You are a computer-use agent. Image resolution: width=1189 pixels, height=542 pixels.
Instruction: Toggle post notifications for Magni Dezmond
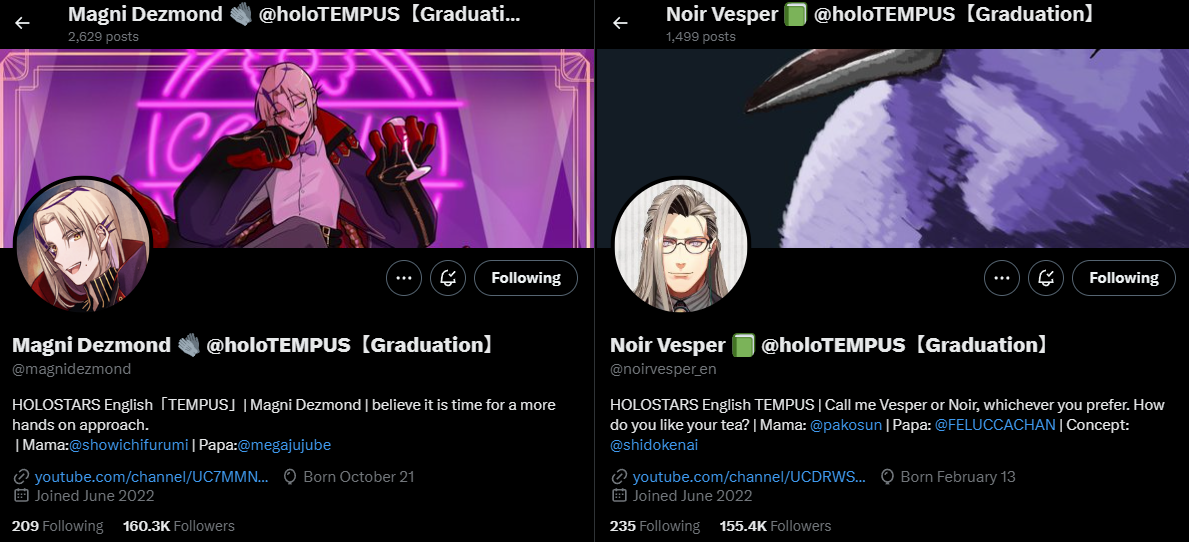click(447, 278)
